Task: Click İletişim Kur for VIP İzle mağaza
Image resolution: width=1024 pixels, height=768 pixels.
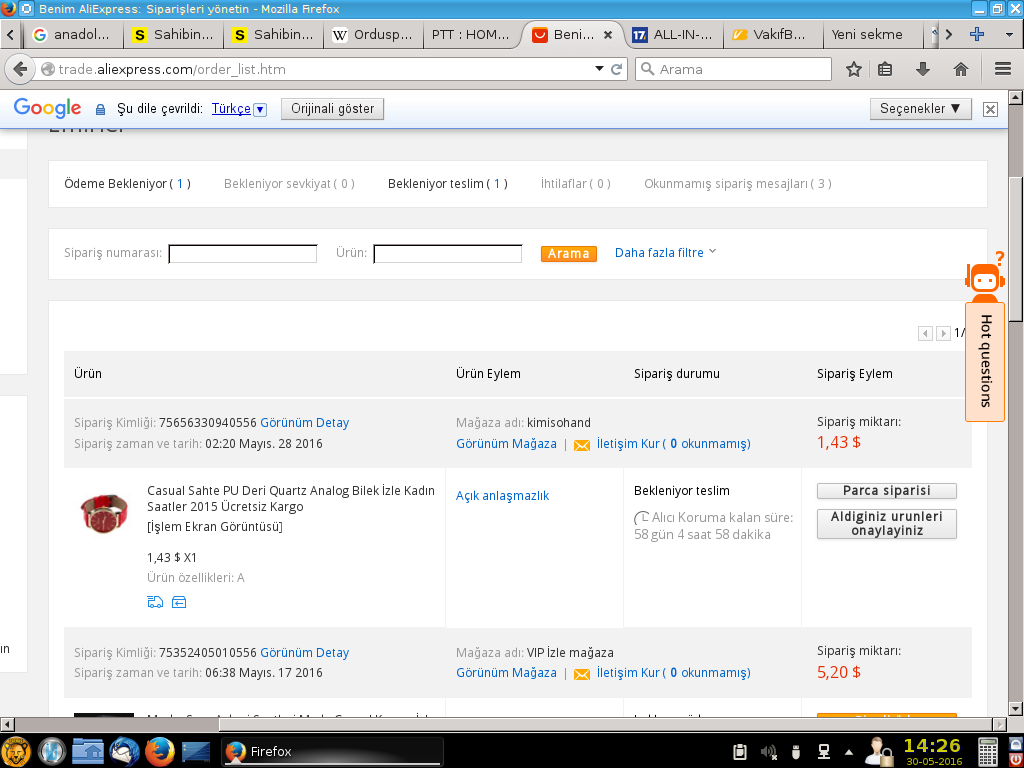Action: [x=673, y=673]
